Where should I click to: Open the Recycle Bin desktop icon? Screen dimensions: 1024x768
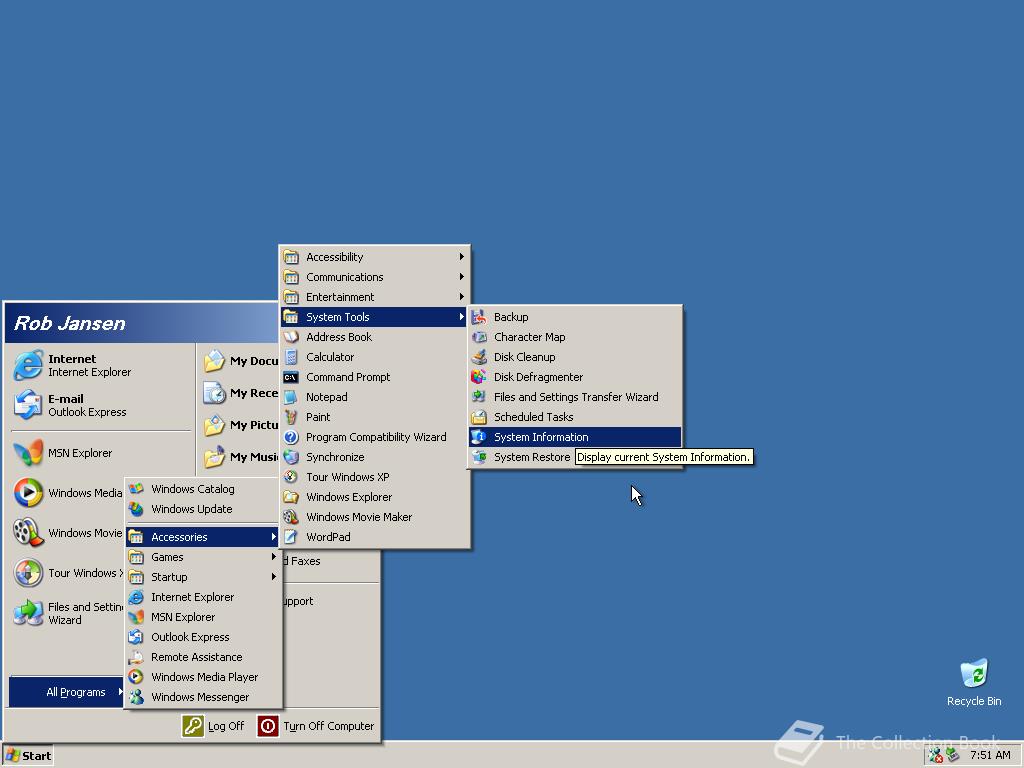coord(973,674)
